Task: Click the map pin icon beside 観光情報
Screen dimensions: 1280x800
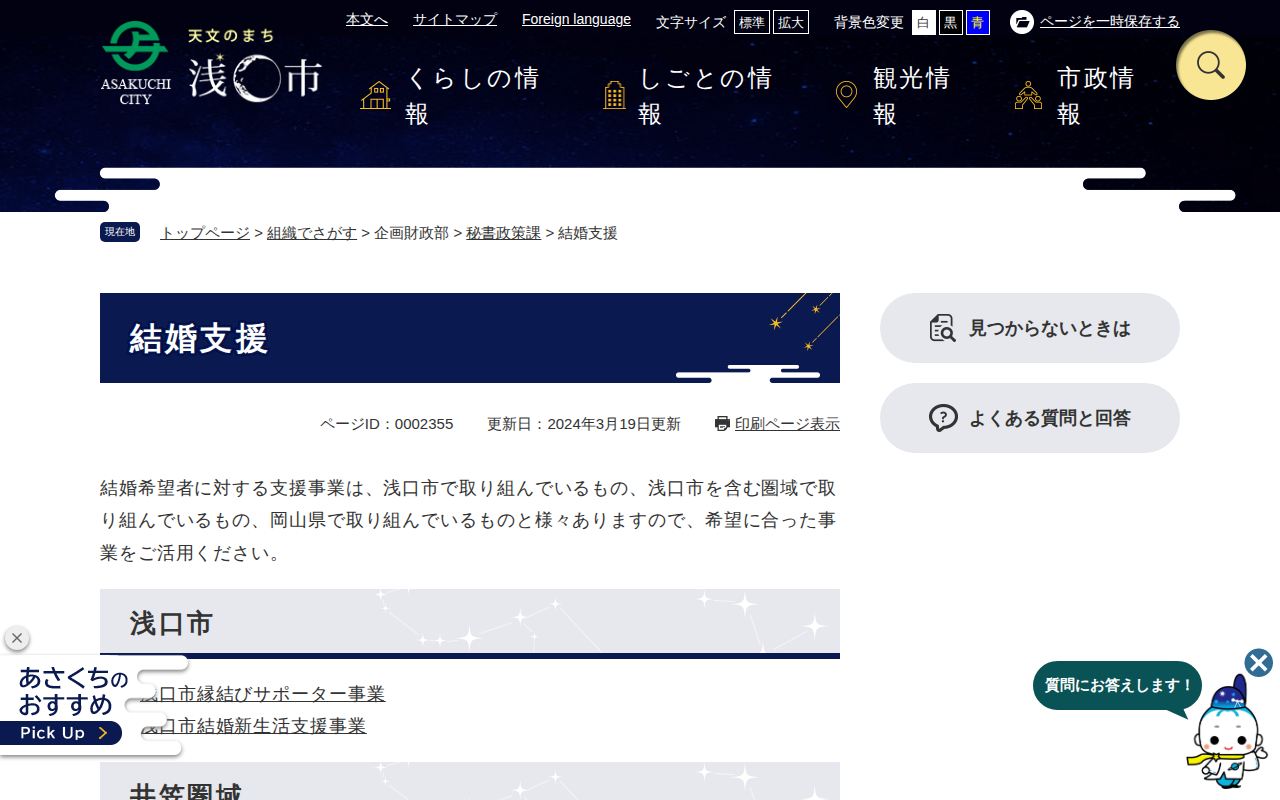Action: click(846, 95)
